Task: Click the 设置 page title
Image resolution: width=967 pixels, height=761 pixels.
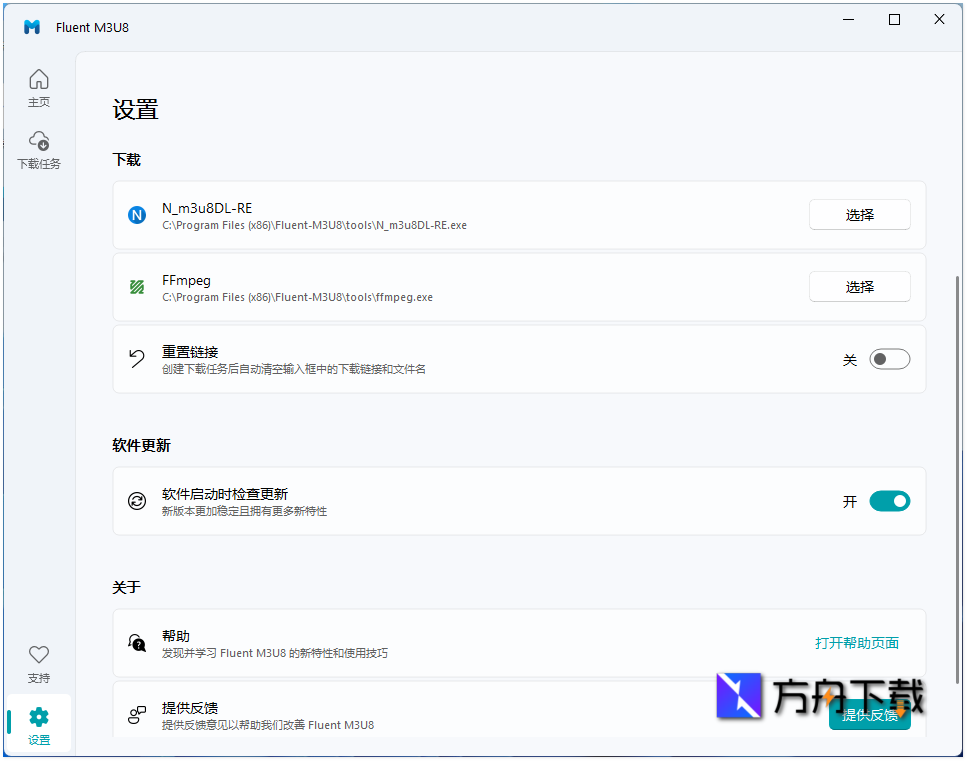Action: click(x=135, y=110)
